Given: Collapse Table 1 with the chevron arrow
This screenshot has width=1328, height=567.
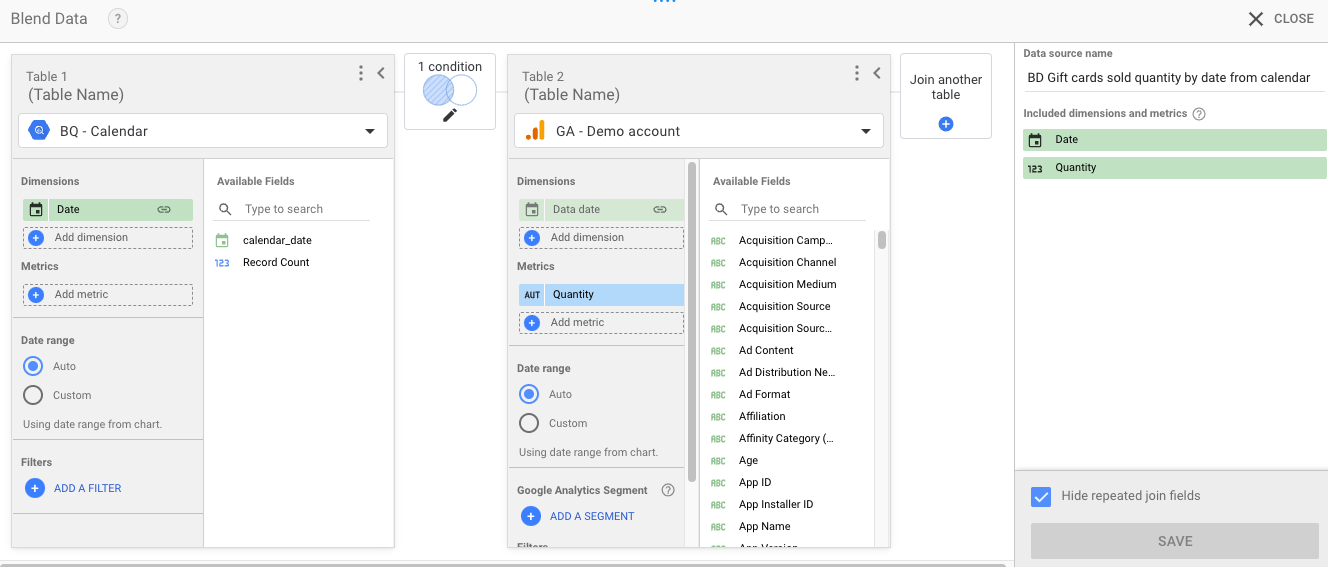Looking at the screenshot, I should (381, 73).
